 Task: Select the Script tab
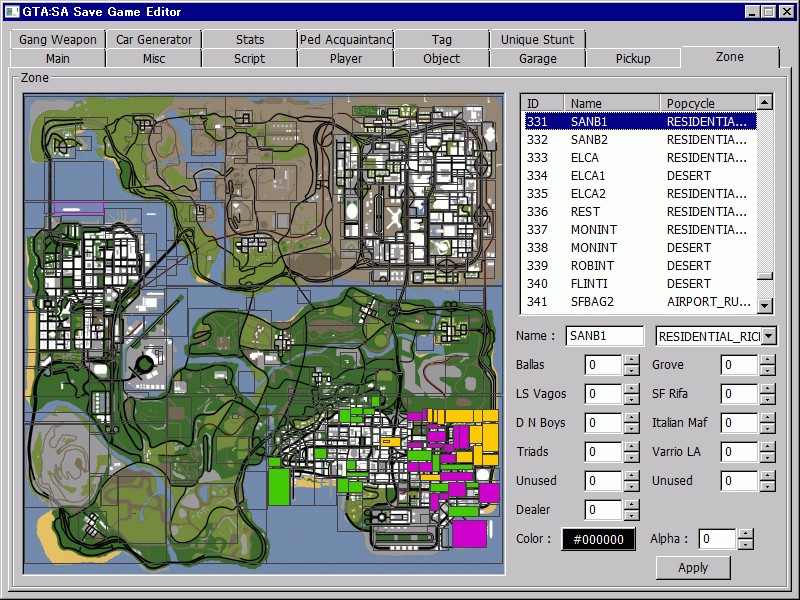click(250, 58)
